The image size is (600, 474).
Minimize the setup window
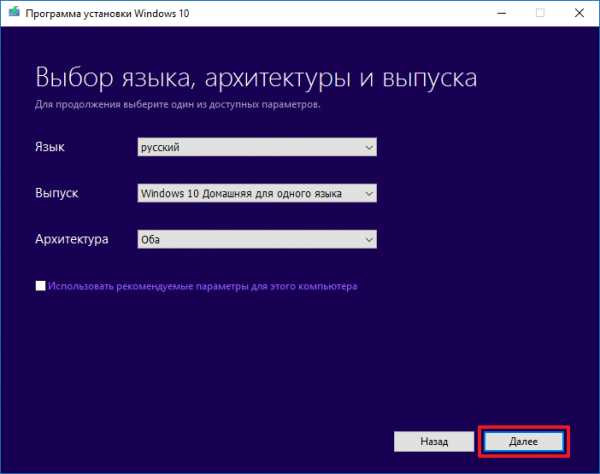(502, 13)
